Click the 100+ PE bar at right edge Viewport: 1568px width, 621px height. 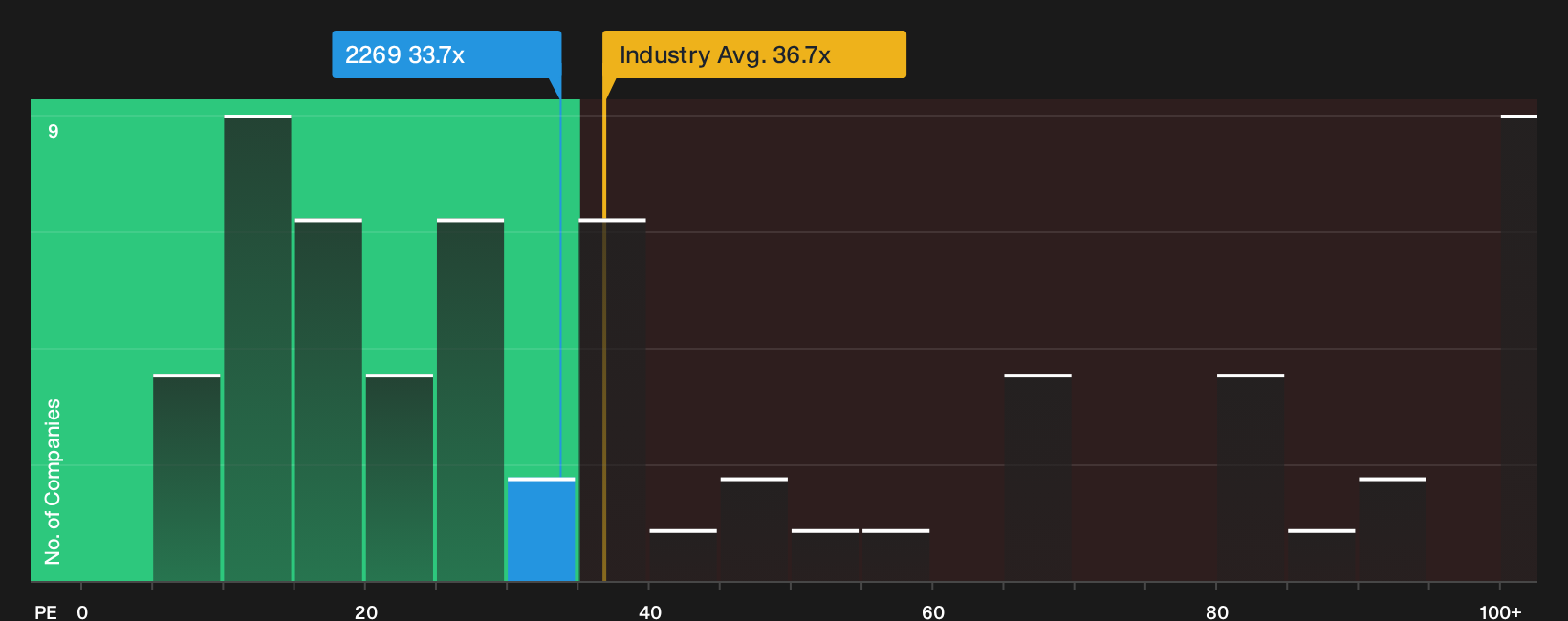coord(1519,348)
